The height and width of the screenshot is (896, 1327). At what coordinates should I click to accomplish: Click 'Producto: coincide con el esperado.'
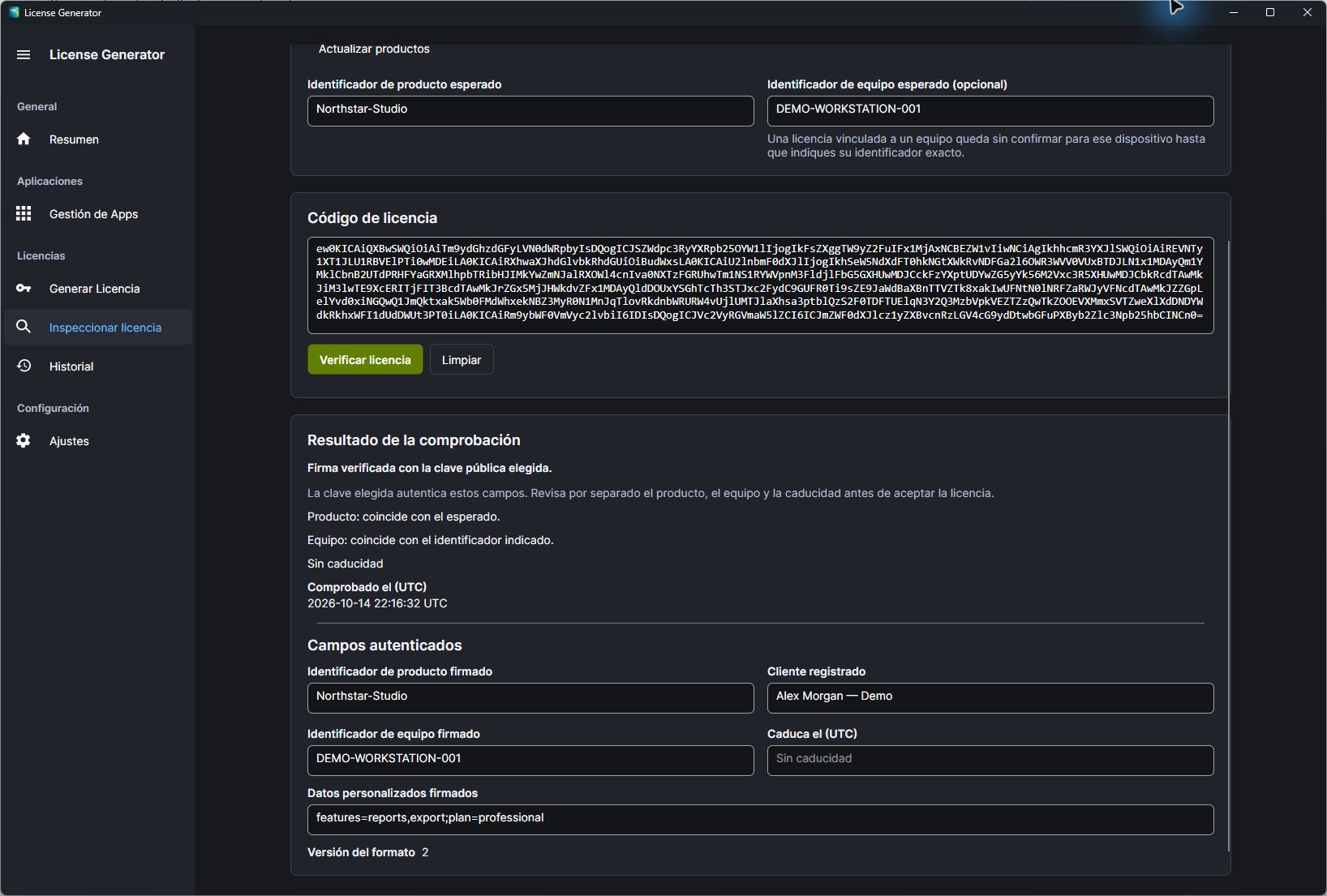[404, 517]
